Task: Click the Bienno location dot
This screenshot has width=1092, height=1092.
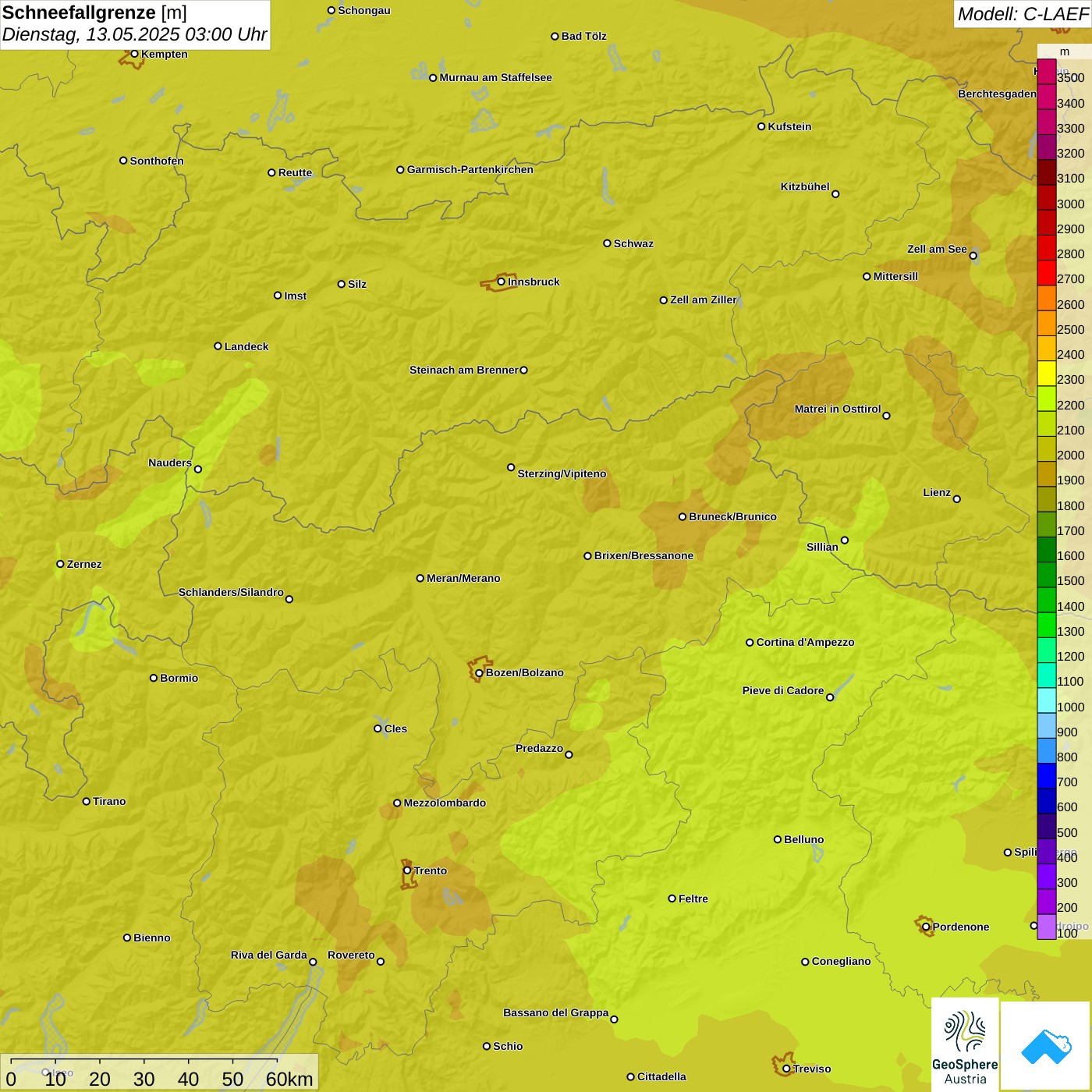Action: click(127, 938)
